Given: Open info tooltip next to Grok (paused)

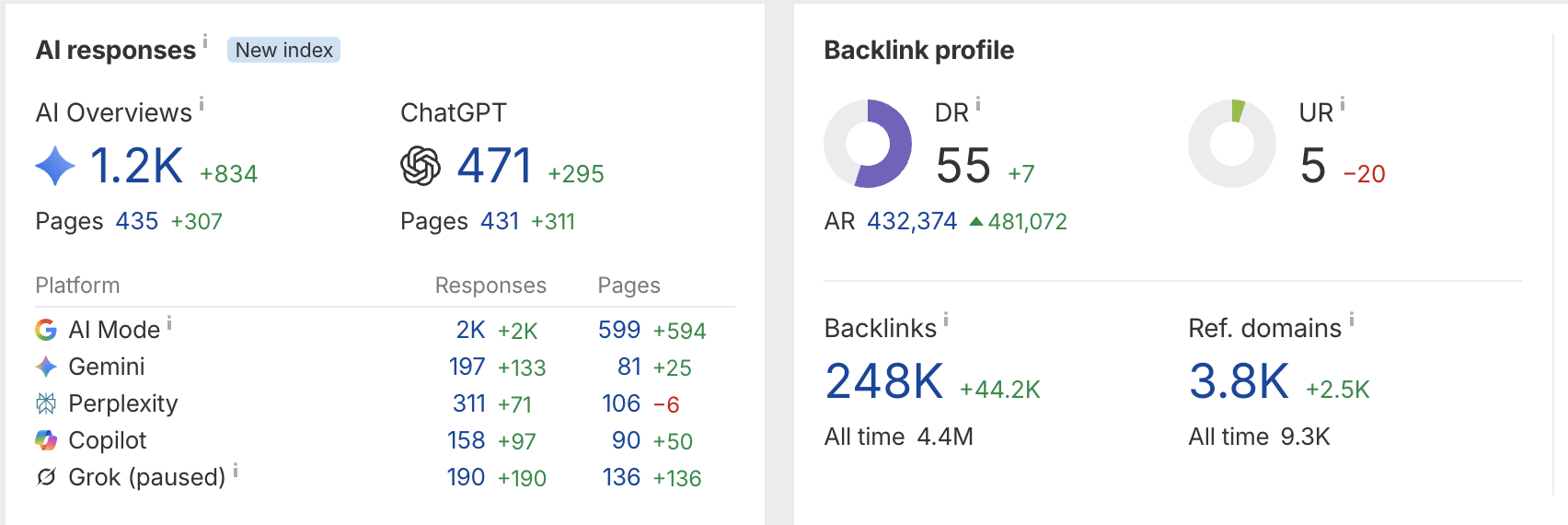Looking at the screenshot, I should [x=236, y=470].
